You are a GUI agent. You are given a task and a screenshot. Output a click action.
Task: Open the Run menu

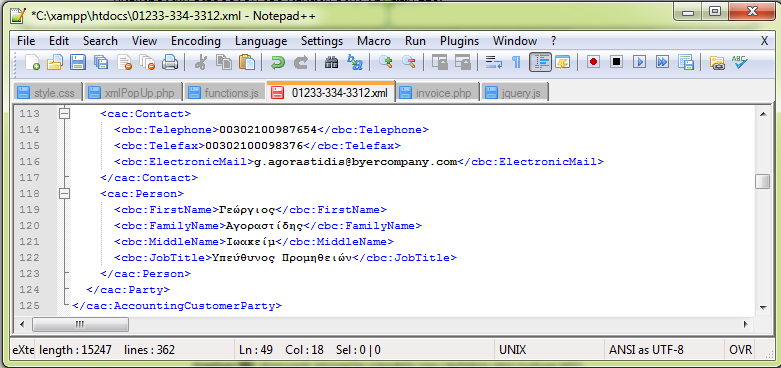[x=415, y=41]
